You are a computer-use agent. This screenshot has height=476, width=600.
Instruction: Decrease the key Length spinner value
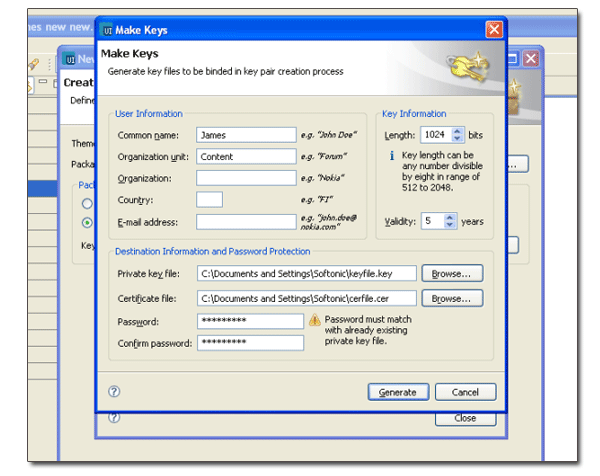(457, 139)
